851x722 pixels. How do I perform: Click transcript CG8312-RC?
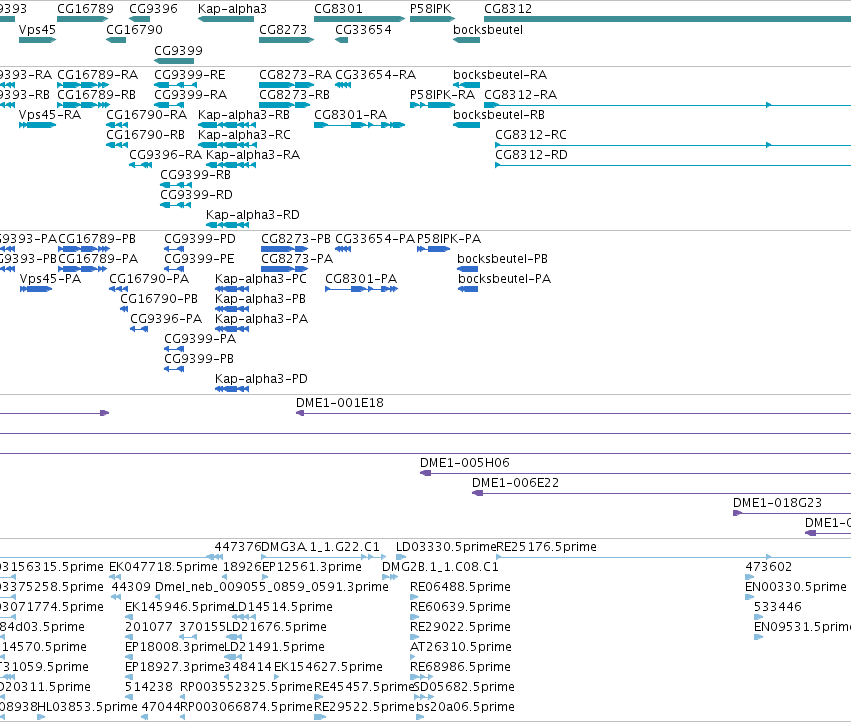coord(530,134)
